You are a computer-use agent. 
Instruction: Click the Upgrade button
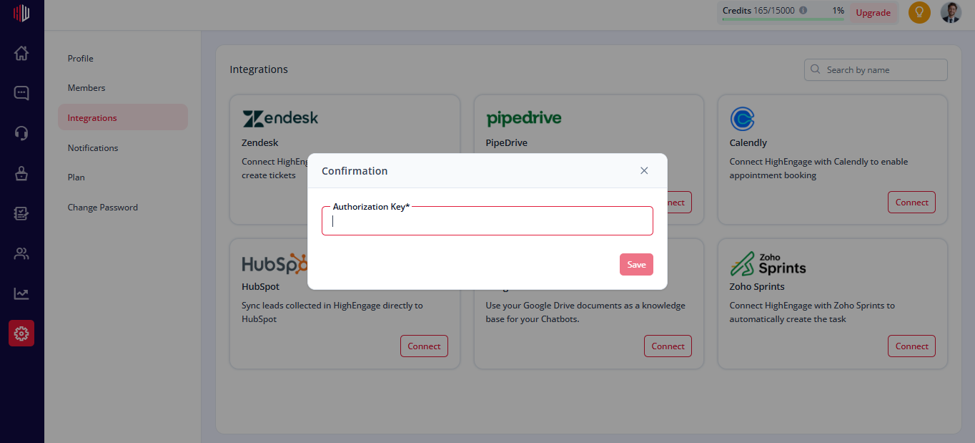tap(873, 12)
